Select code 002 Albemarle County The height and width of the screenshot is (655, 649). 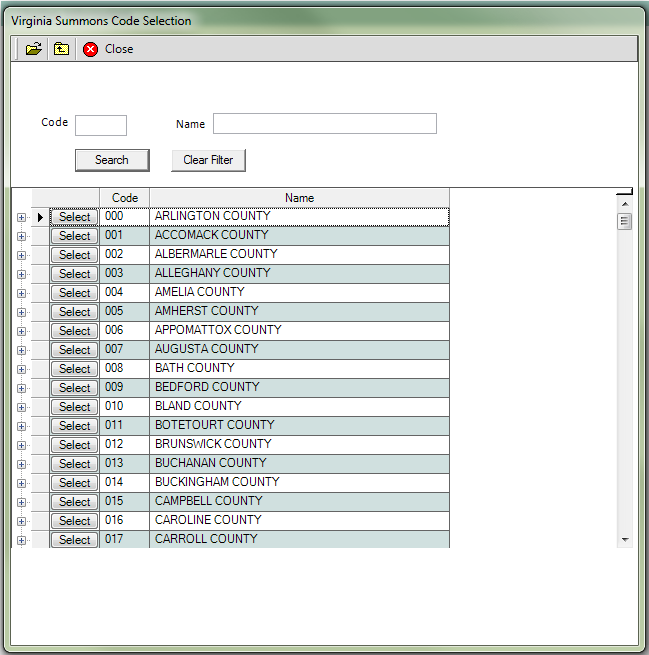tap(74, 255)
